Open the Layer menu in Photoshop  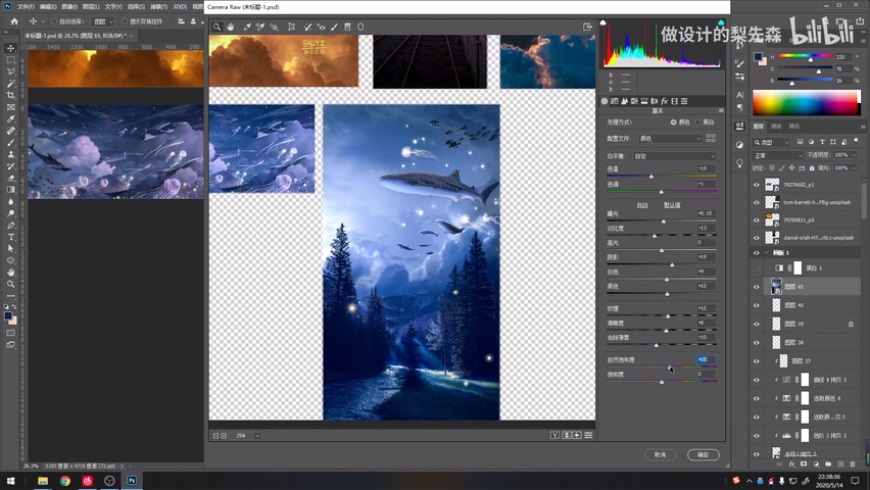click(91, 7)
